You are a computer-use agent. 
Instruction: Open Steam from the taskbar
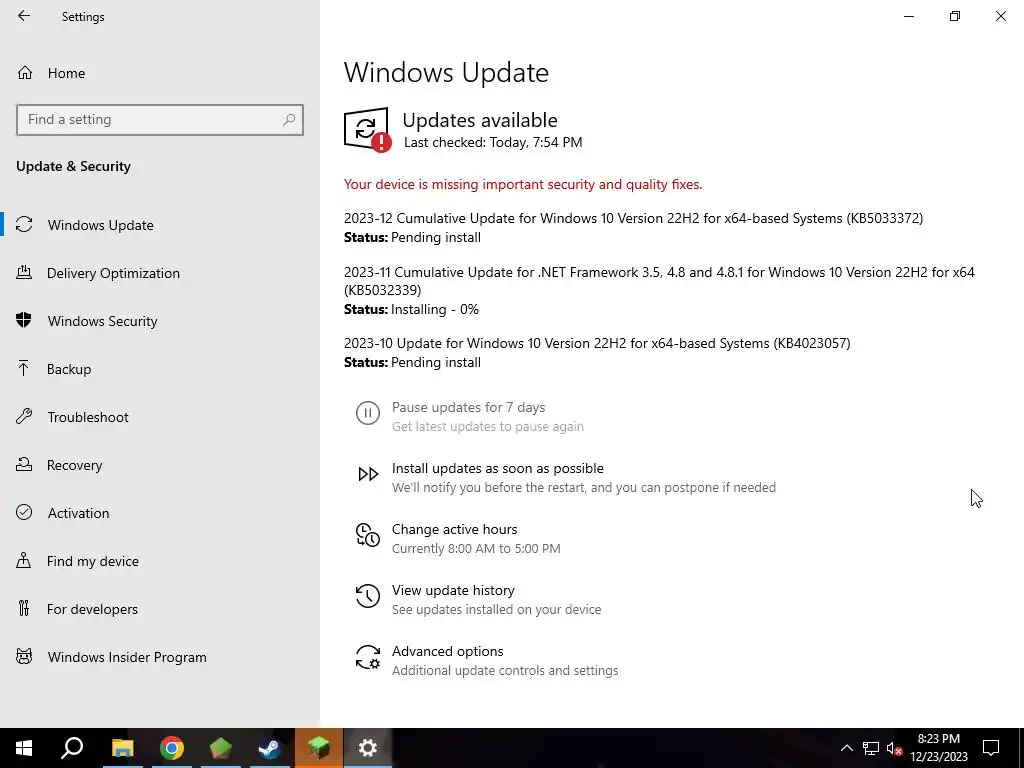click(x=269, y=748)
